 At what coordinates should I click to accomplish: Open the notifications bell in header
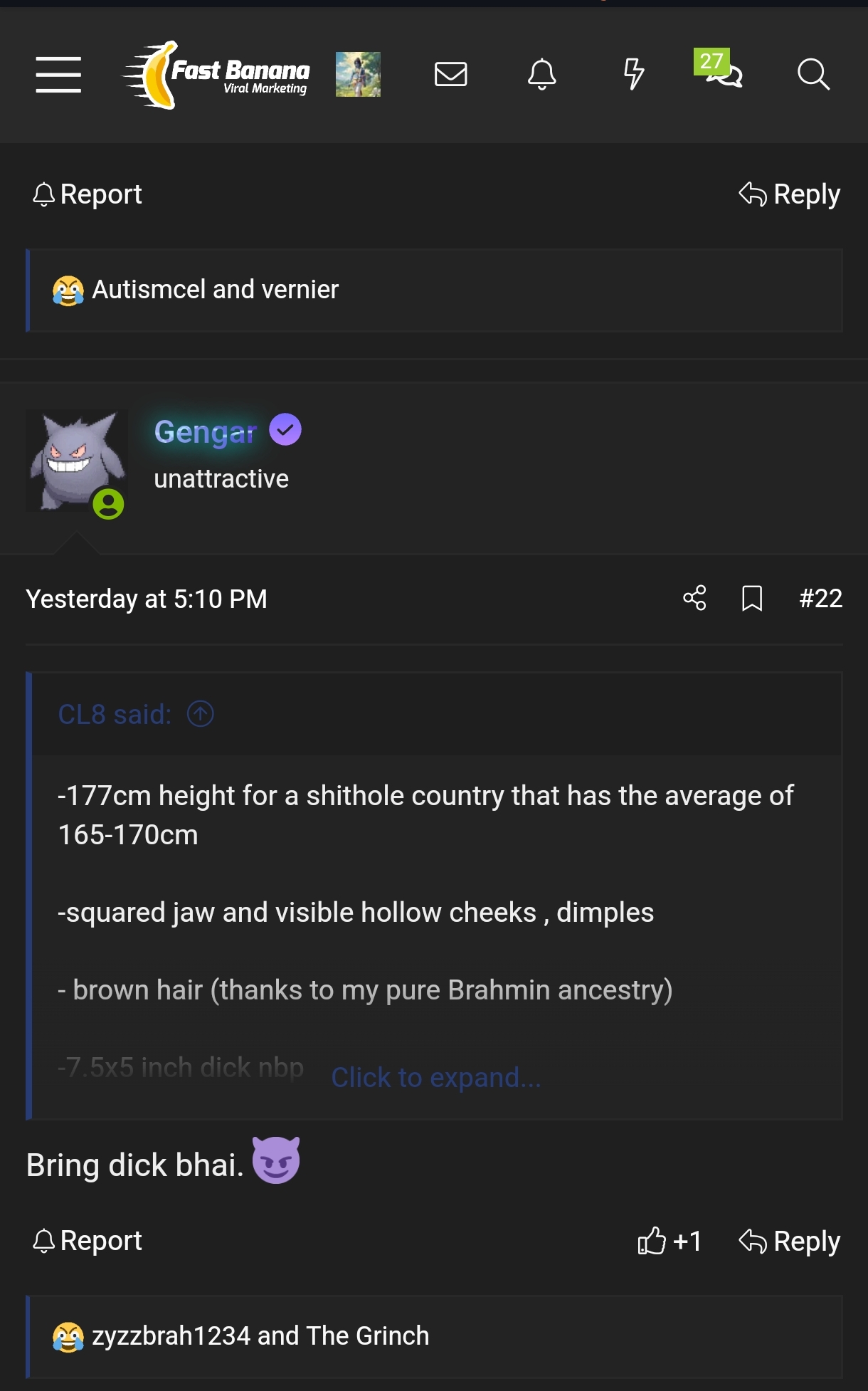point(541,74)
